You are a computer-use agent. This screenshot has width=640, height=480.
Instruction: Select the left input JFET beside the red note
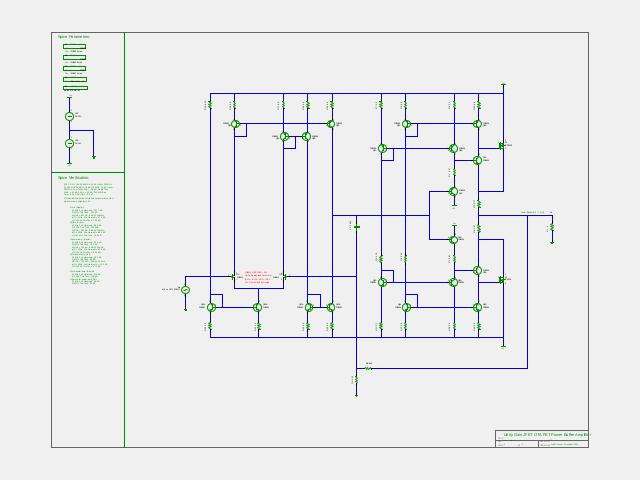[233, 276]
